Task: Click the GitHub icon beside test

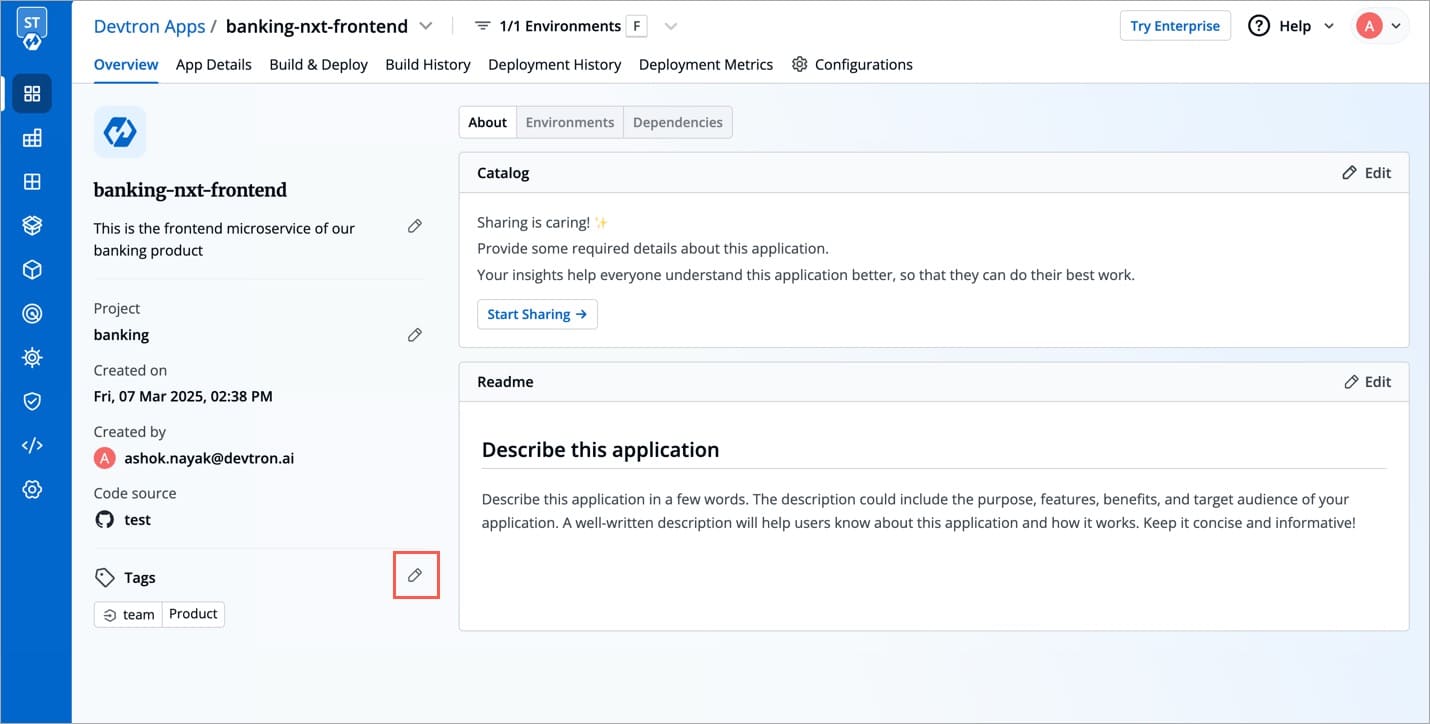Action: click(x=104, y=519)
